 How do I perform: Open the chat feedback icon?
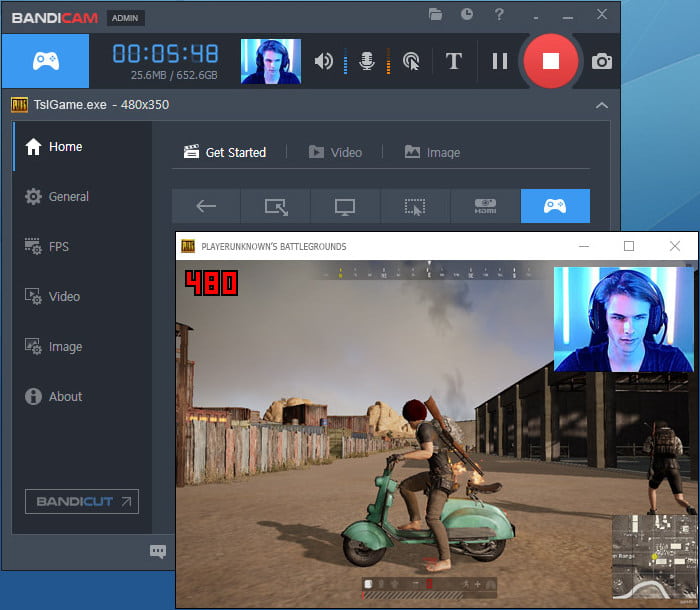pos(158,552)
